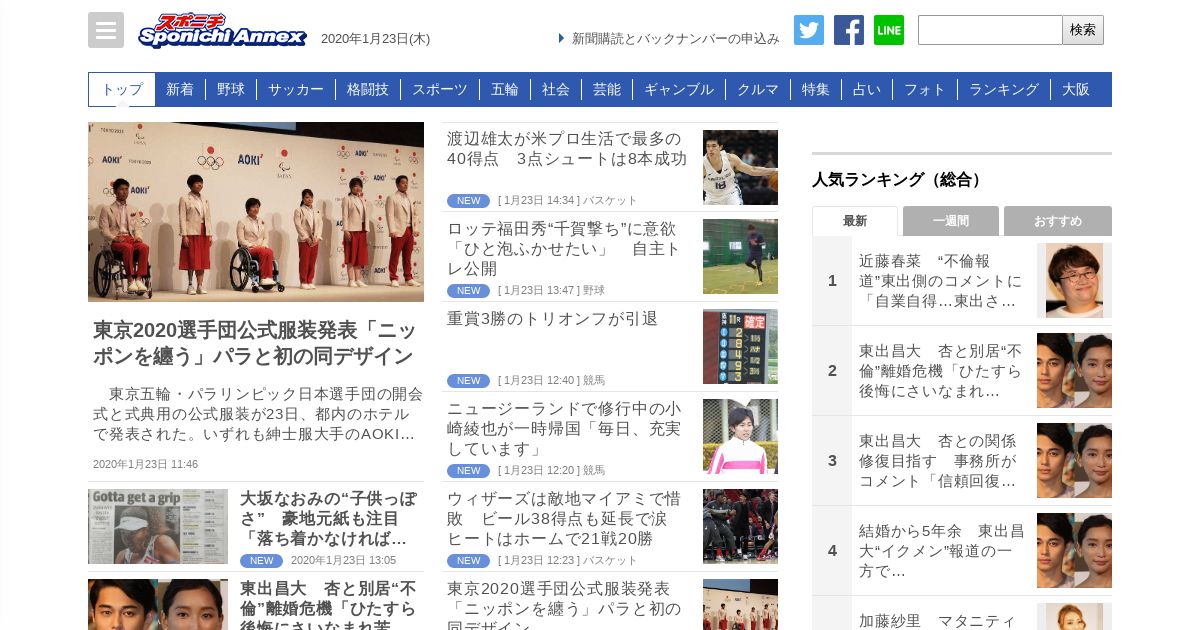Open the 占い nav item
Viewport: 1200px width, 630px height.
(867, 89)
